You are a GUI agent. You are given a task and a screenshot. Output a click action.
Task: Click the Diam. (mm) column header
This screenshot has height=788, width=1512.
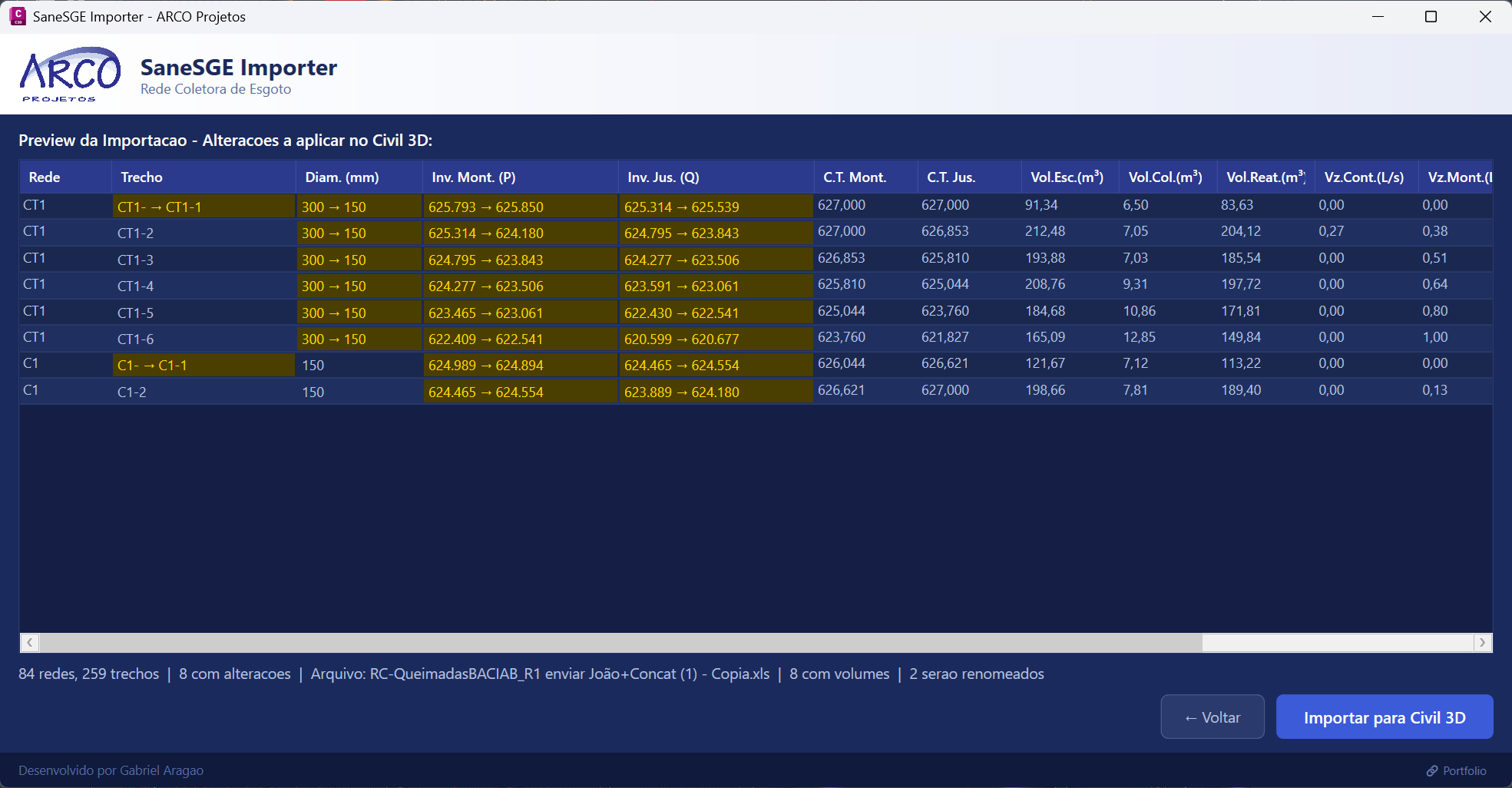click(x=341, y=177)
